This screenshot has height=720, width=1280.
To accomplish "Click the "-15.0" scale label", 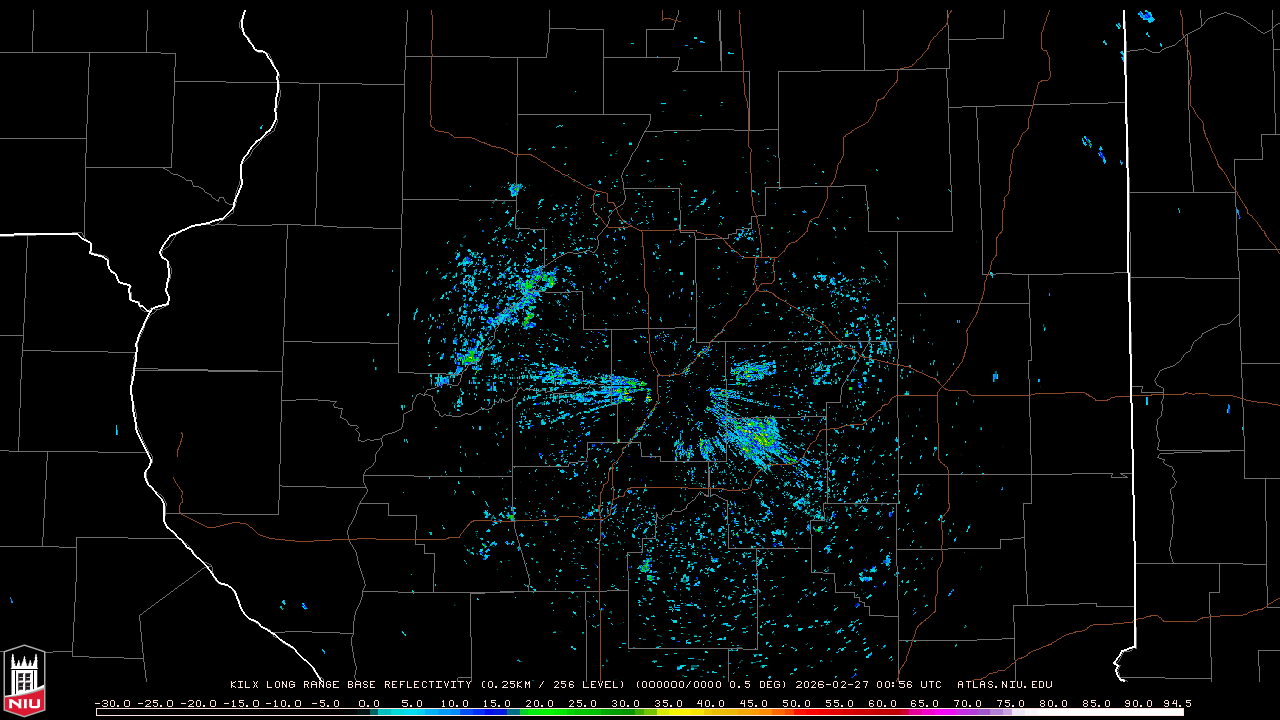I will [241, 703].
